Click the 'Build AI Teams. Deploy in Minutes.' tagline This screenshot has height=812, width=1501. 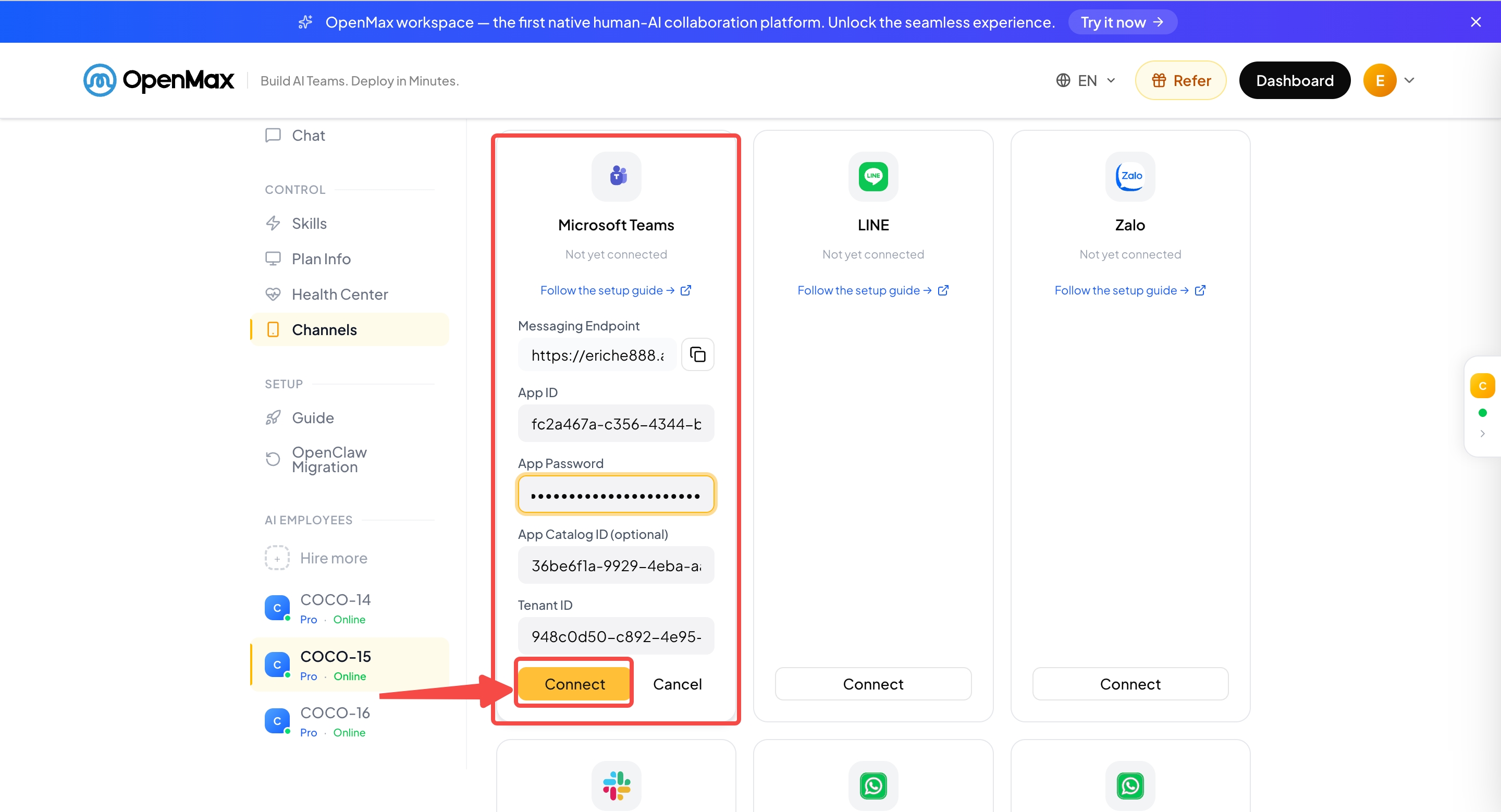(x=360, y=81)
